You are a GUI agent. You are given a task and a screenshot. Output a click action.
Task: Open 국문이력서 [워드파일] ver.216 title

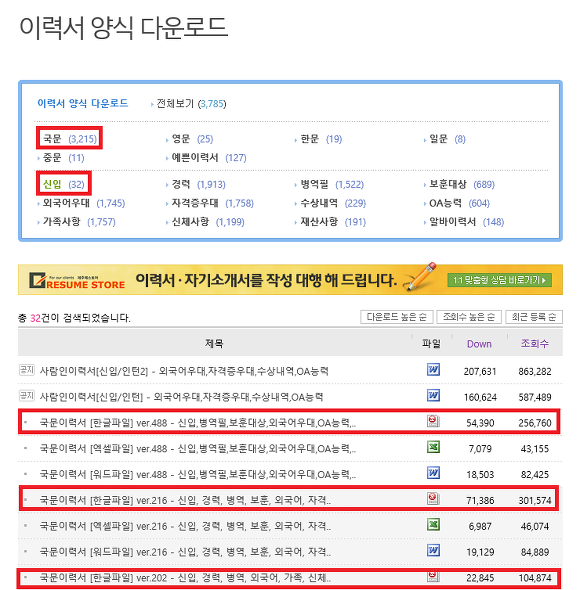click(185, 552)
